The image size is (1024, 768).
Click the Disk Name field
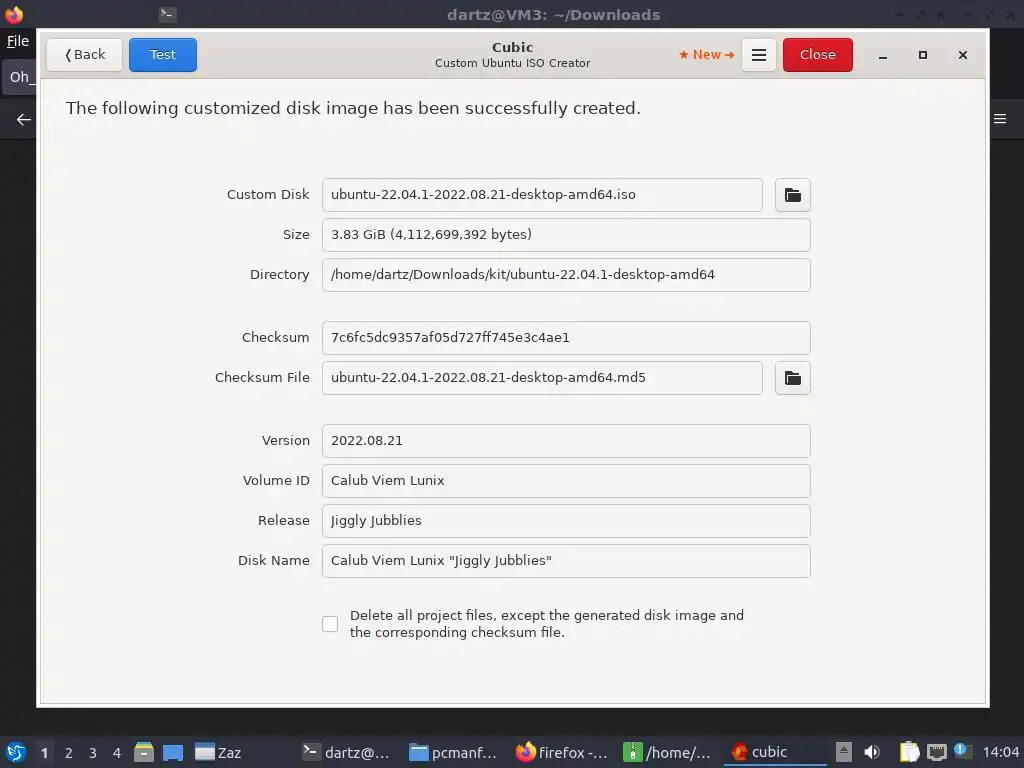566,560
